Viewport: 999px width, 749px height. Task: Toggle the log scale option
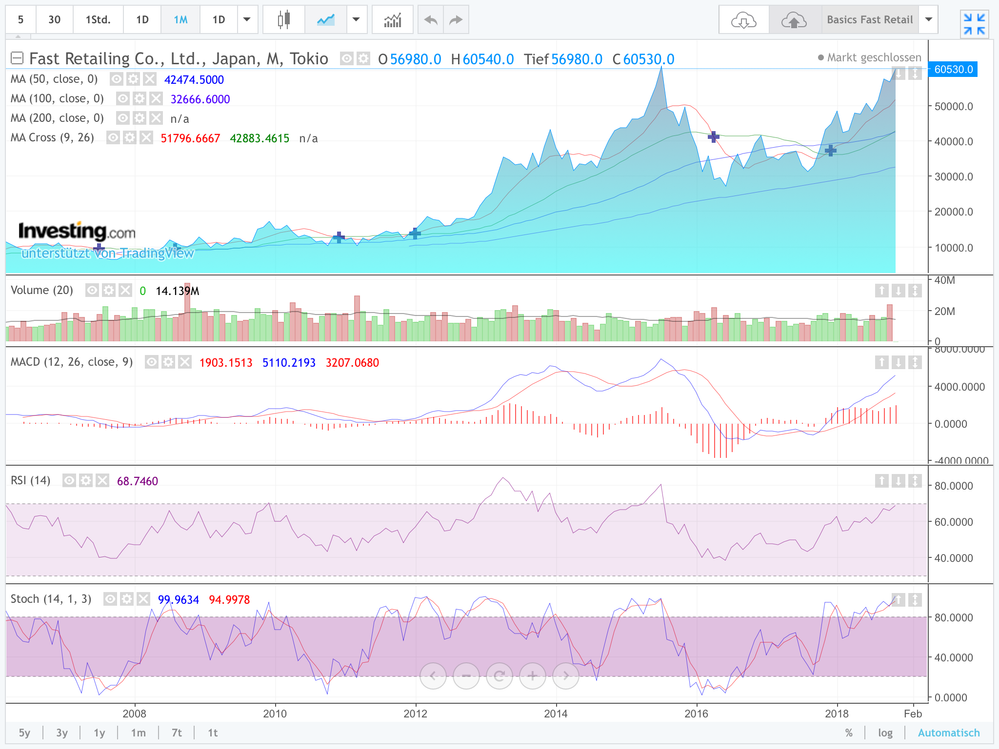coord(885,733)
